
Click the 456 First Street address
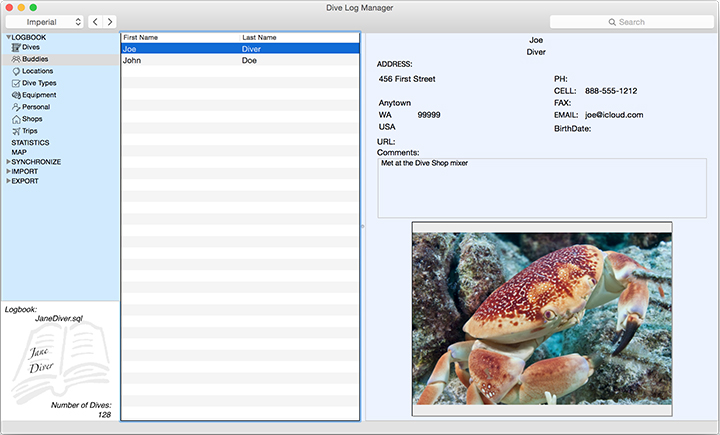pyautogui.click(x=407, y=79)
